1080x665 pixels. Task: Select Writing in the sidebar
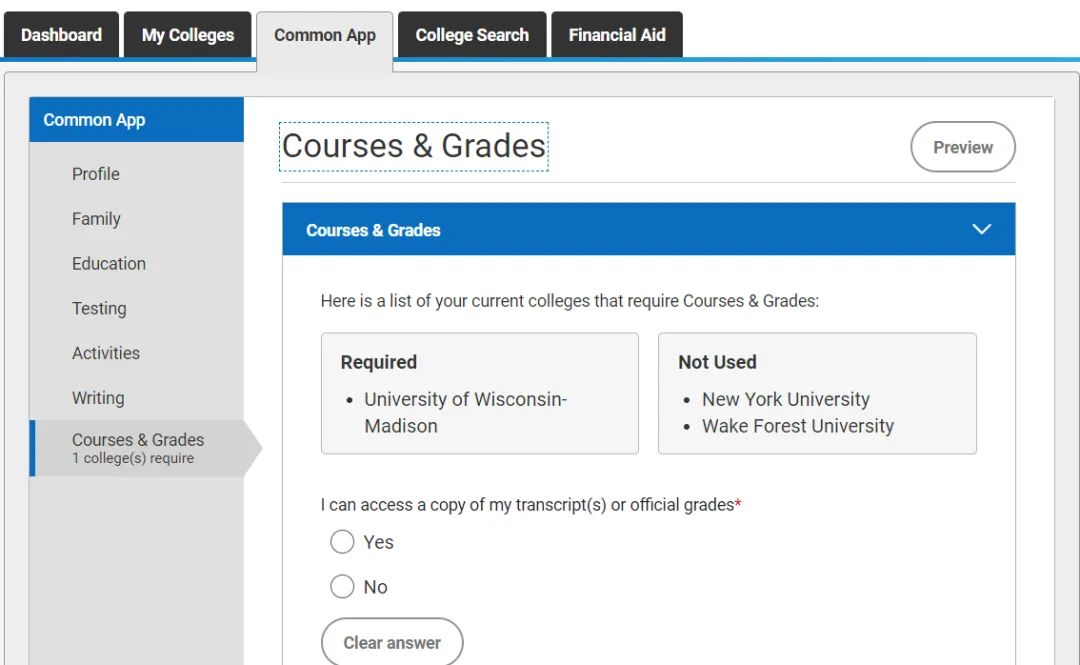(98, 398)
